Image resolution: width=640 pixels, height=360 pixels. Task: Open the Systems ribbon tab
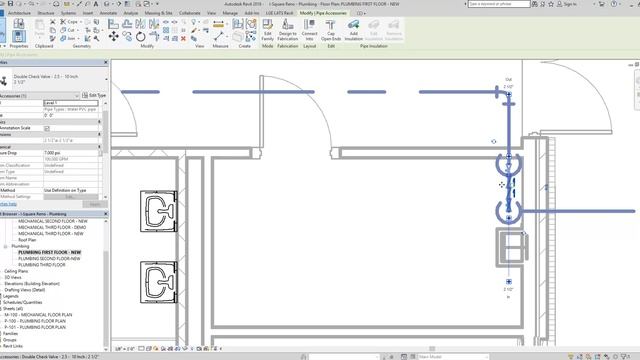[x=68, y=13]
